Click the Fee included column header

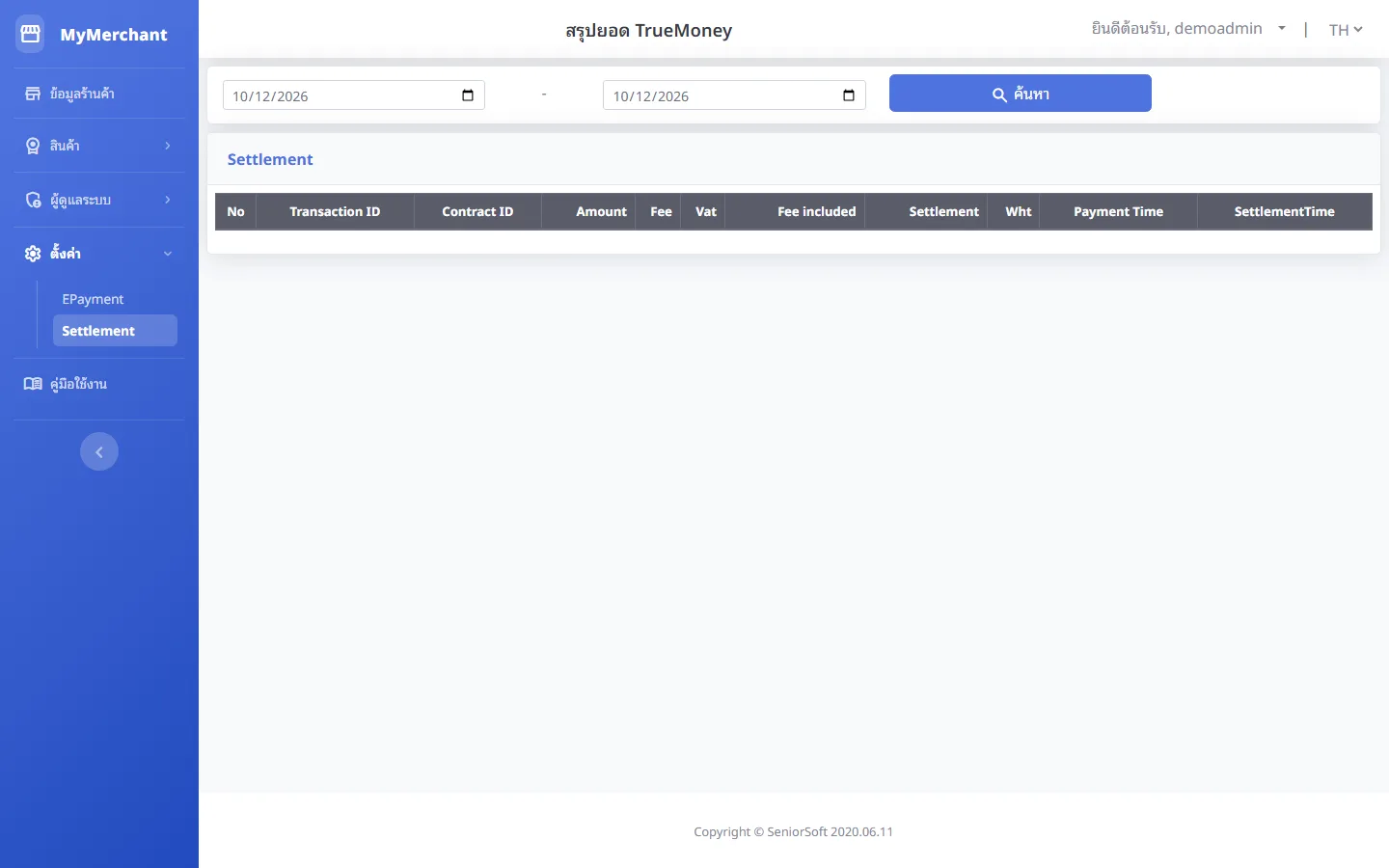point(796,211)
